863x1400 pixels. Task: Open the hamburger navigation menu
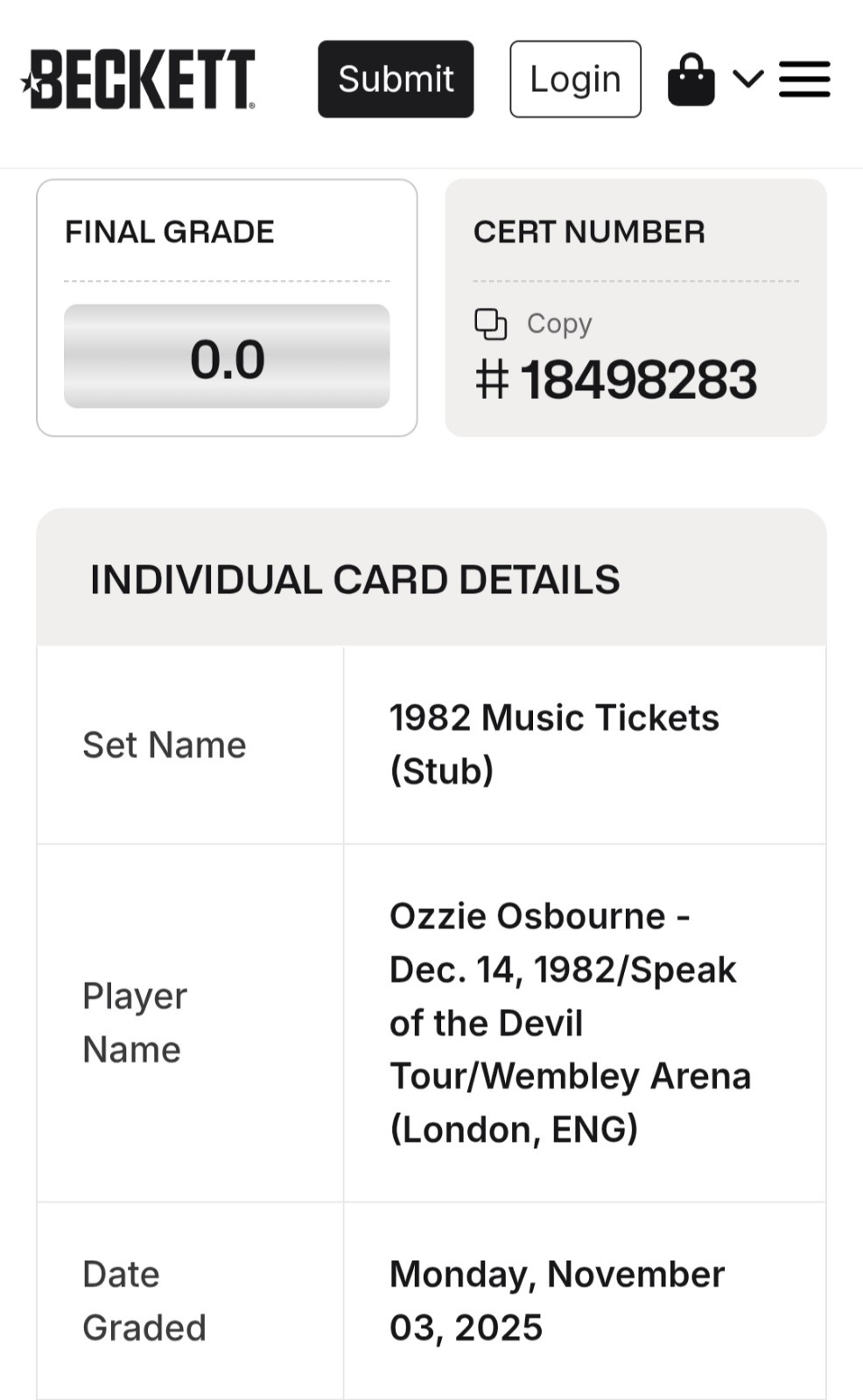804,79
